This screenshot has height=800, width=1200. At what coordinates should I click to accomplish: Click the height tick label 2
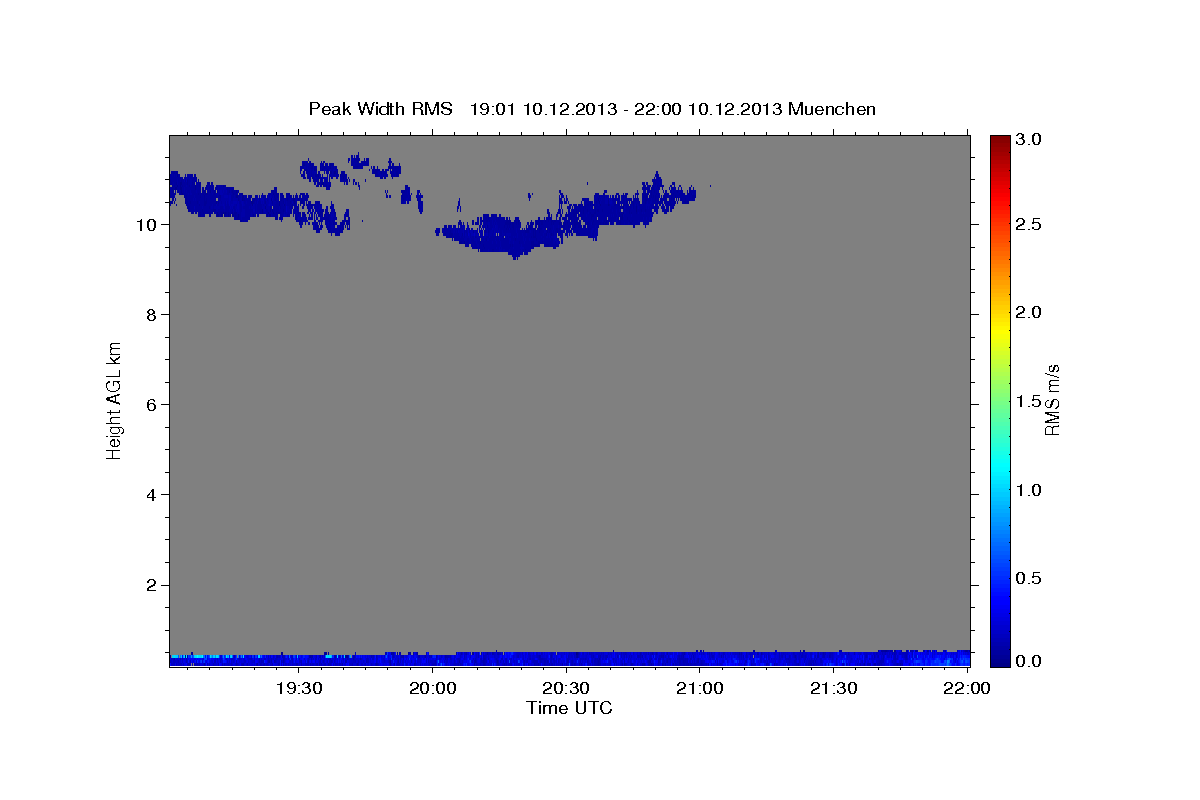pyautogui.click(x=153, y=585)
